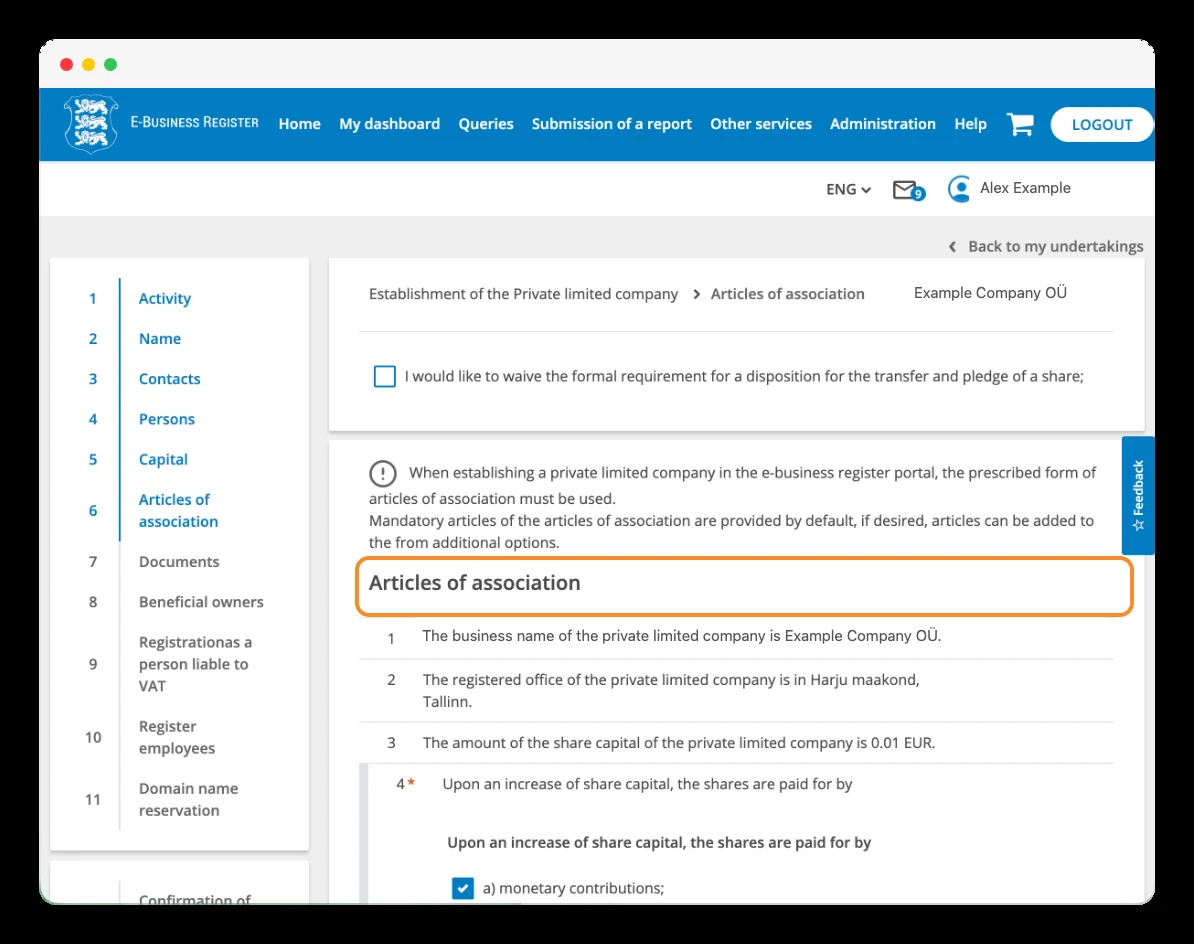Open the Help menu item
This screenshot has width=1194, height=944.
point(970,123)
